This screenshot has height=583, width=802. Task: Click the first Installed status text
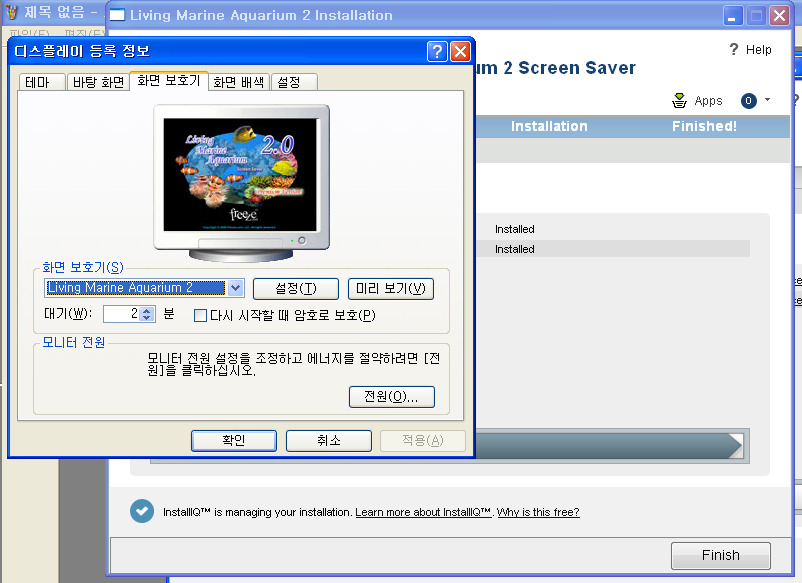(x=515, y=229)
